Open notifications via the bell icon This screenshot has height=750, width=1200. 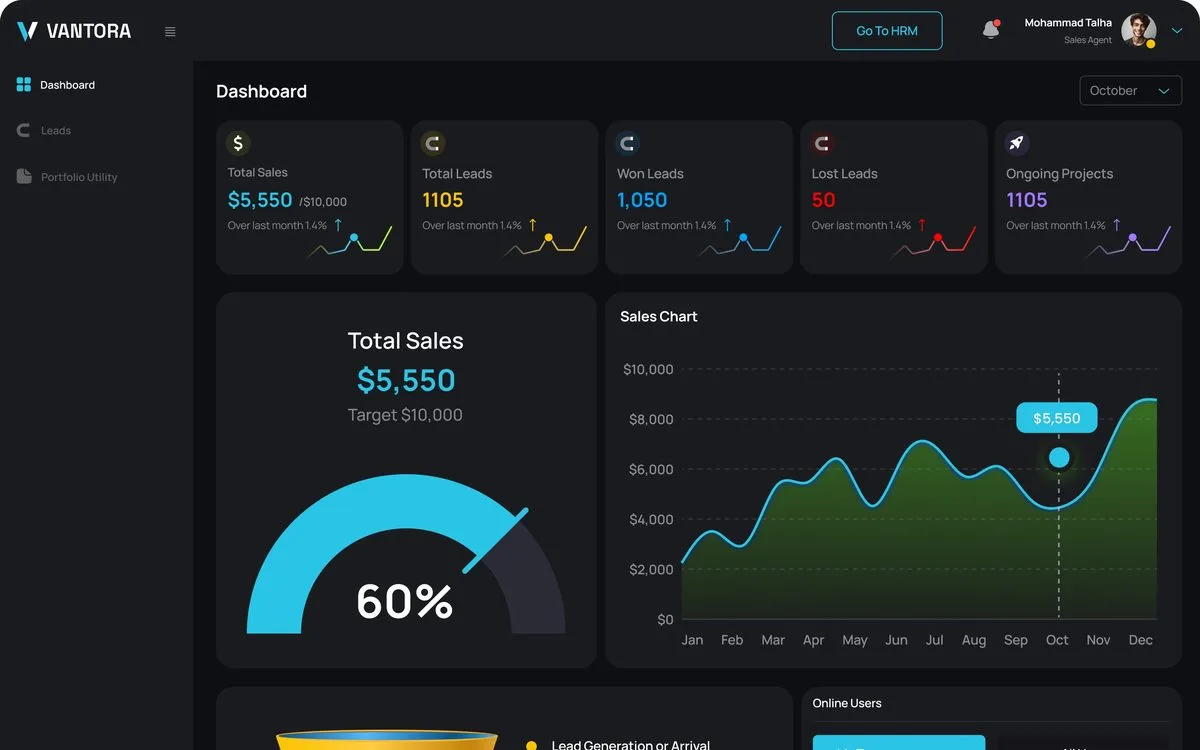point(991,30)
